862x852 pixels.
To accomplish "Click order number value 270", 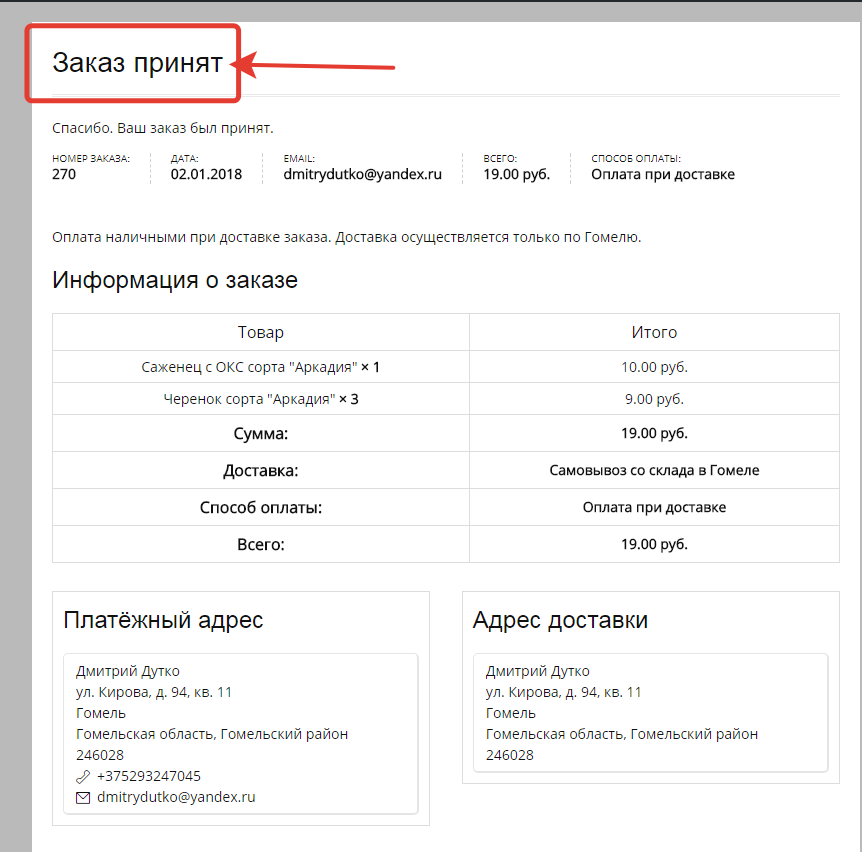I will click(x=64, y=174).
